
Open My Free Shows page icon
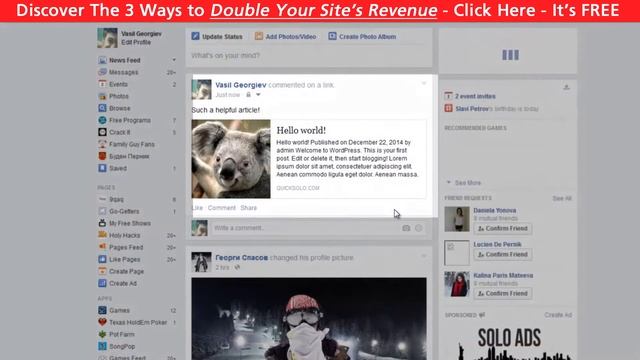pos(102,223)
